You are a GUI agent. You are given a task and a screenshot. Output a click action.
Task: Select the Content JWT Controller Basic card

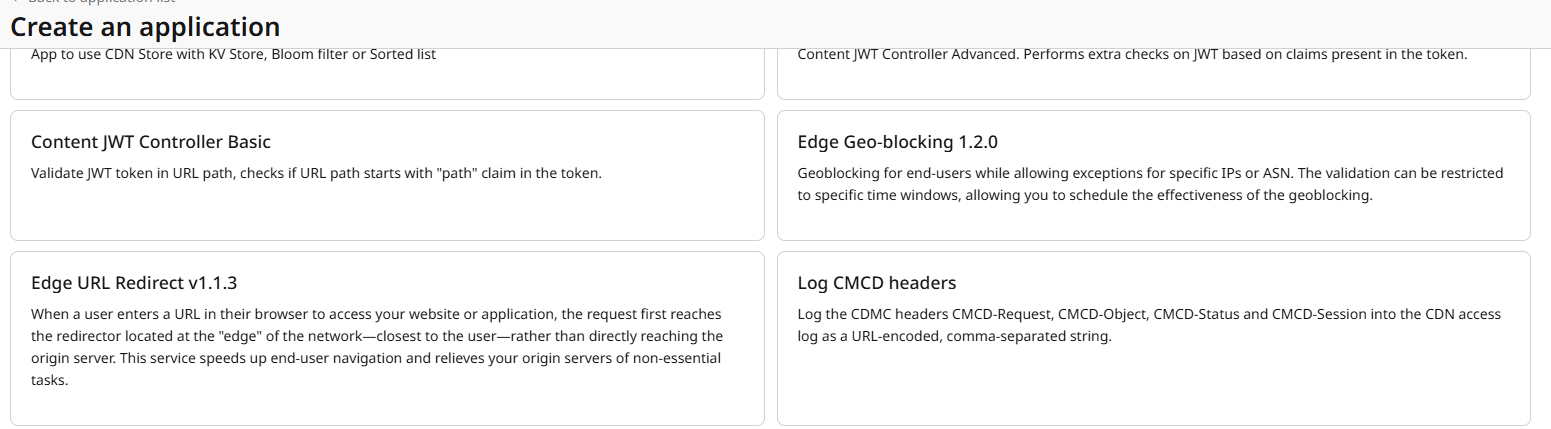387,210
